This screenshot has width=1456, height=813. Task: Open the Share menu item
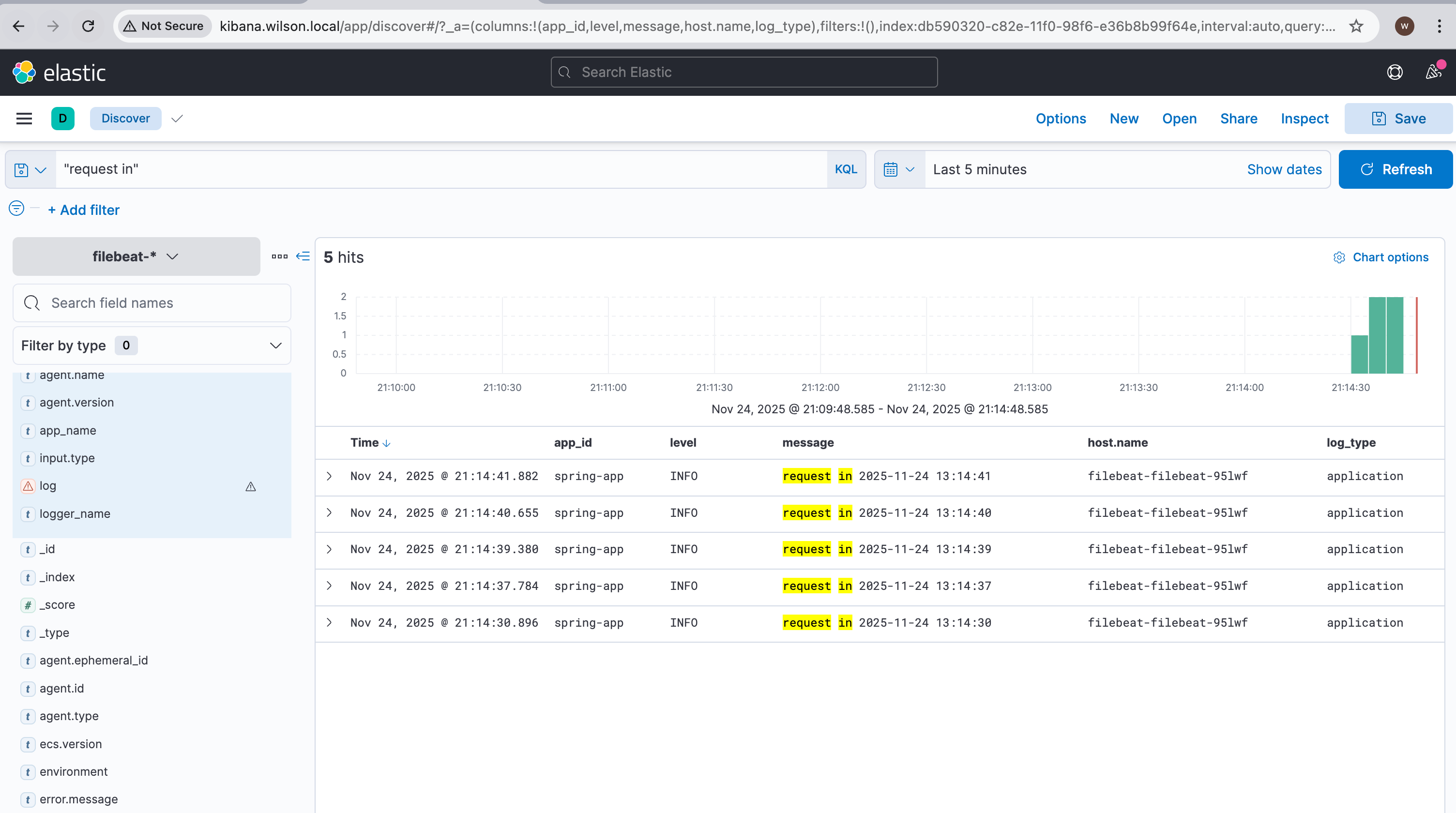coord(1238,119)
